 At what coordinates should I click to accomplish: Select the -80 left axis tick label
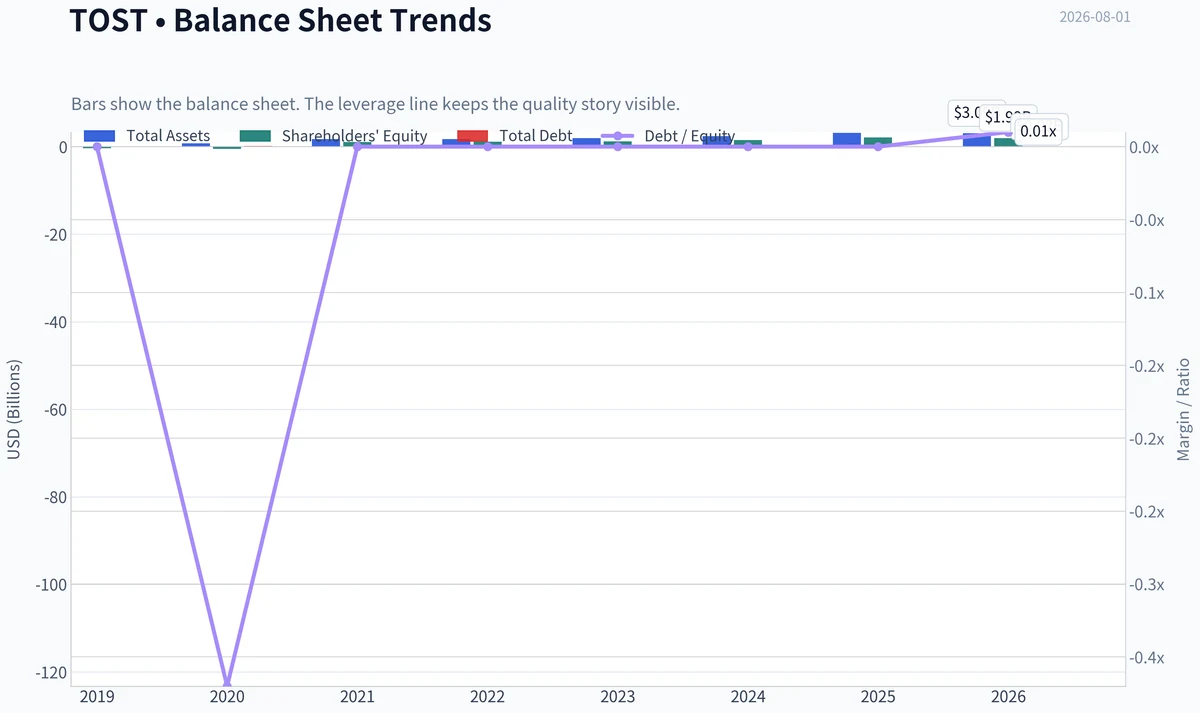[56, 497]
